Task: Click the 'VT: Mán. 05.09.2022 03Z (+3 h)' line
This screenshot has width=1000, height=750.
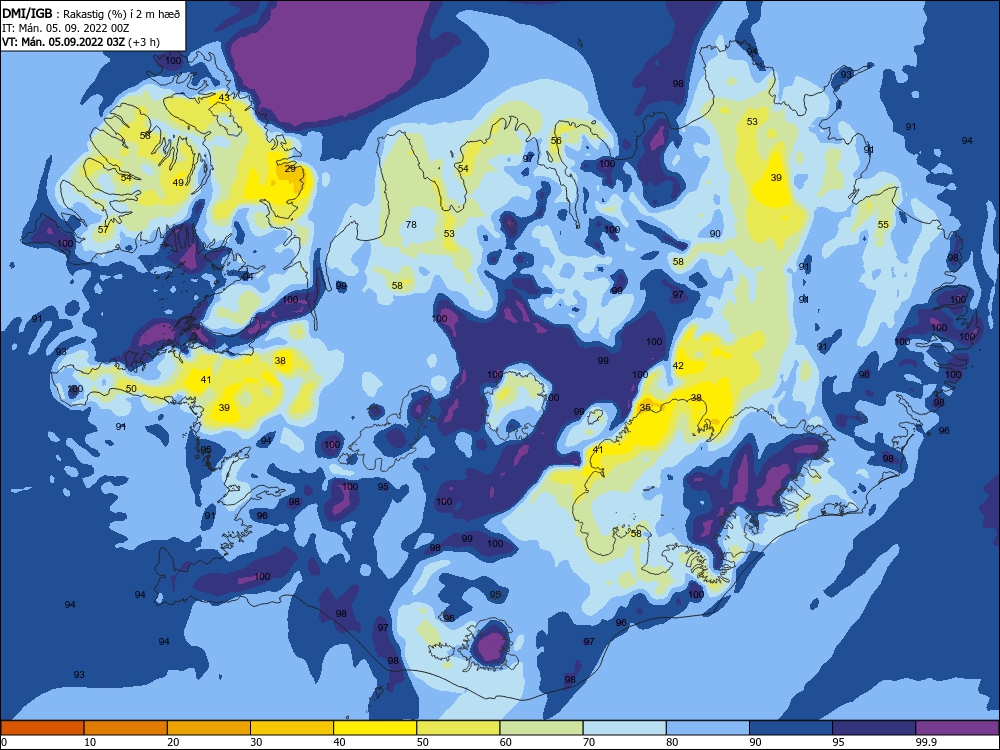Action: coord(81,43)
